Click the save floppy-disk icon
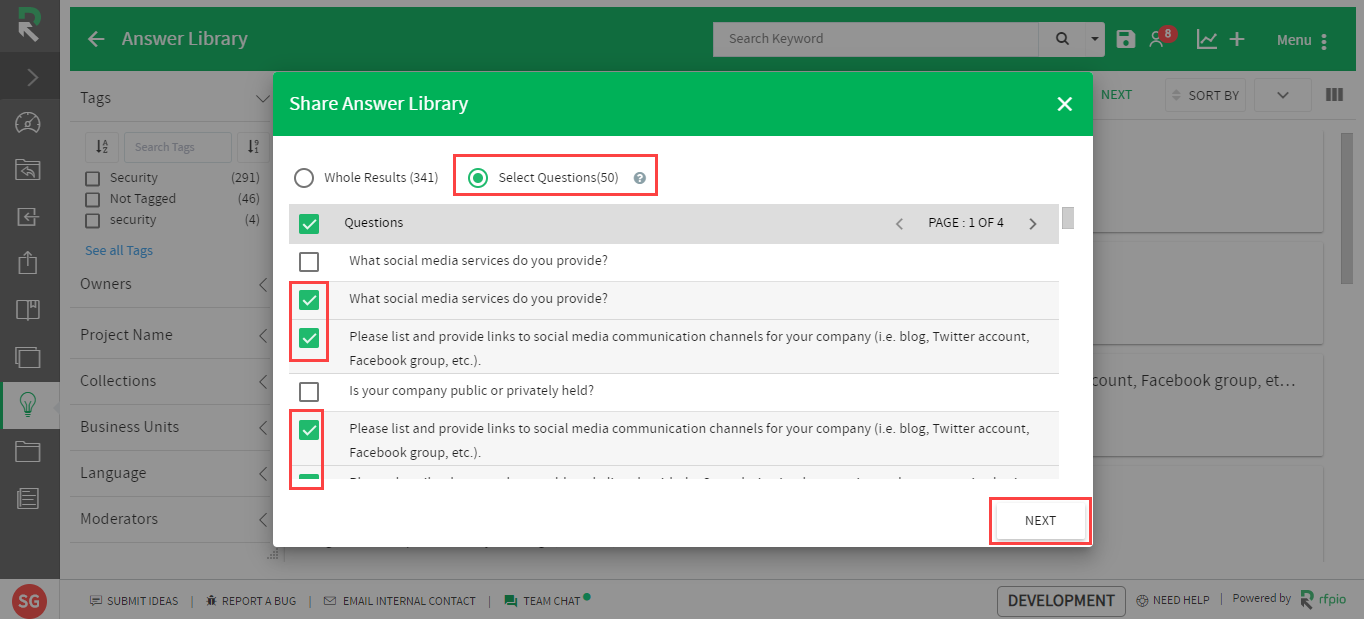 [1126, 39]
